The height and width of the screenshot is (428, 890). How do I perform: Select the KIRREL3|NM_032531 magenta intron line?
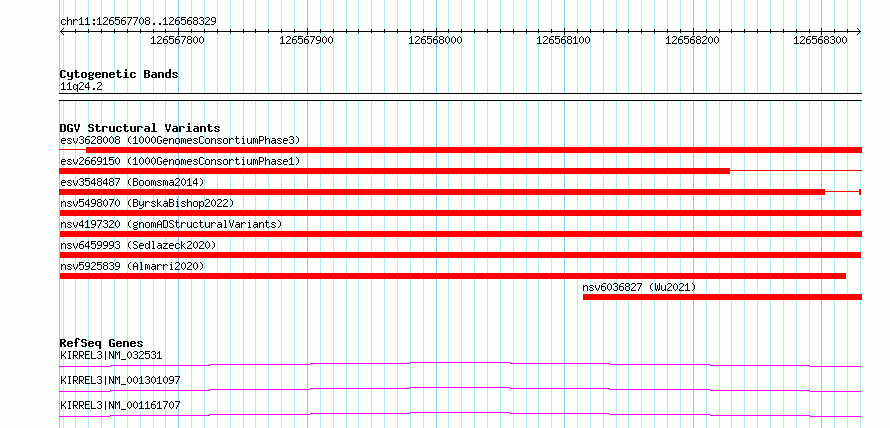pyautogui.click(x=460, y=364)
